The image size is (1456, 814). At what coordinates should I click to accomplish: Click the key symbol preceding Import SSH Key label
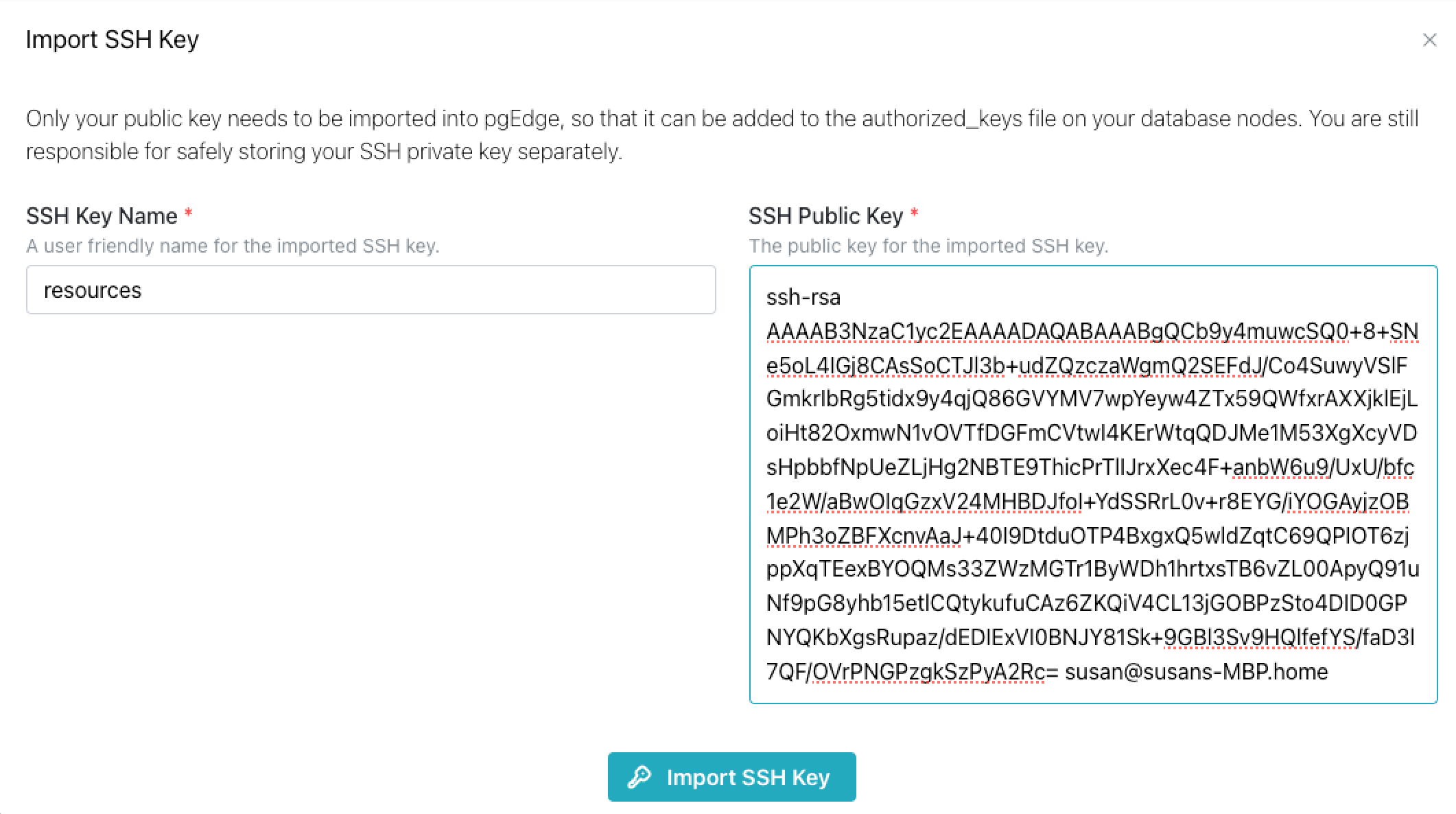639,777
